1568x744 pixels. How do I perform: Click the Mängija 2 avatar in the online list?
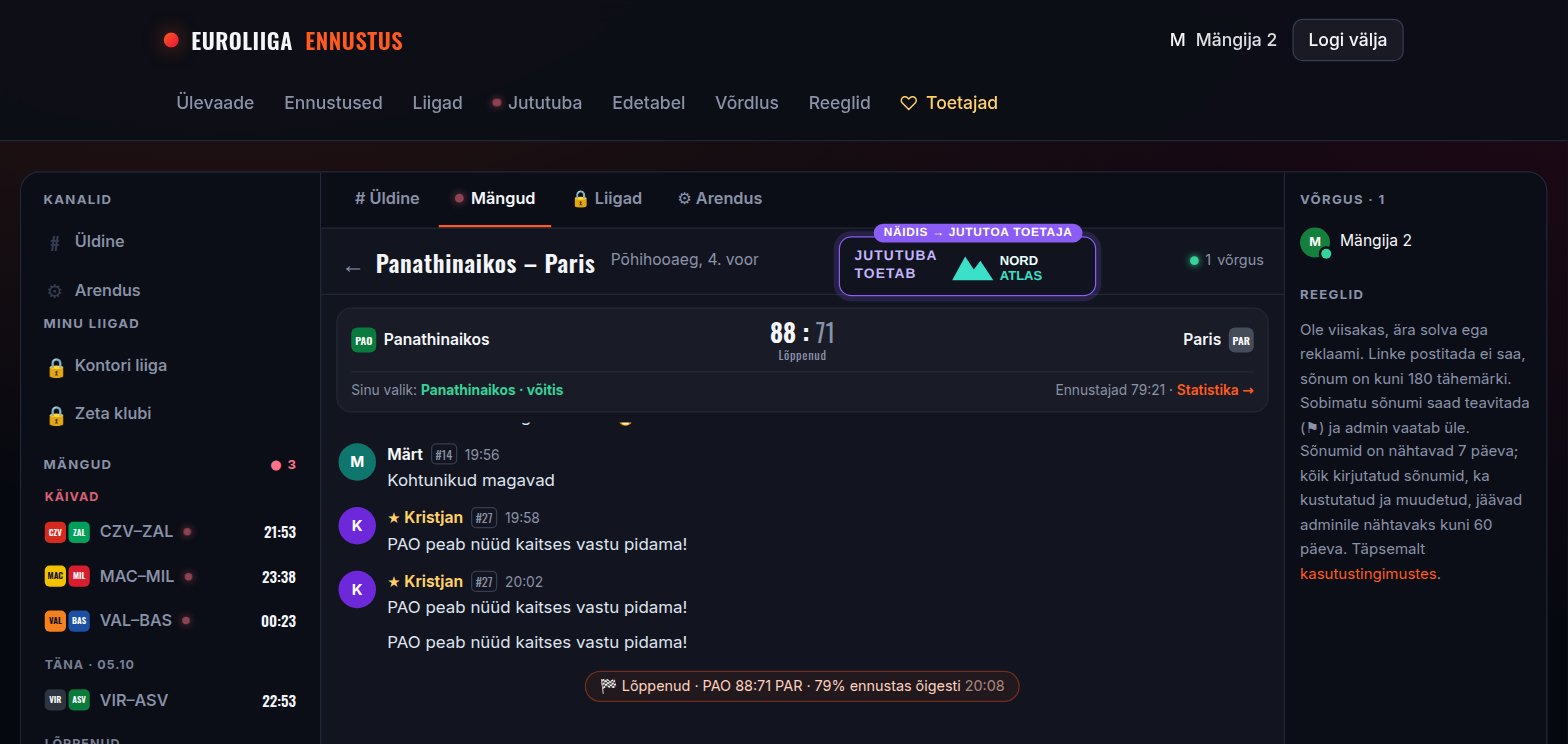[1315, 242]
